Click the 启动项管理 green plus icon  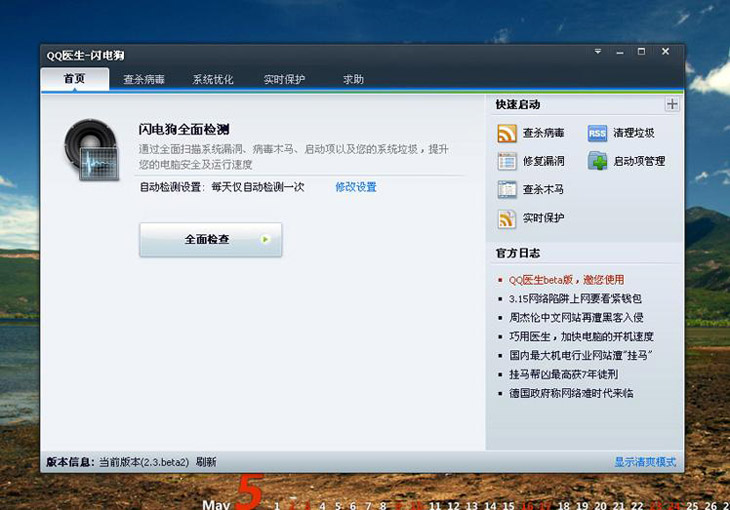point(597,161)
